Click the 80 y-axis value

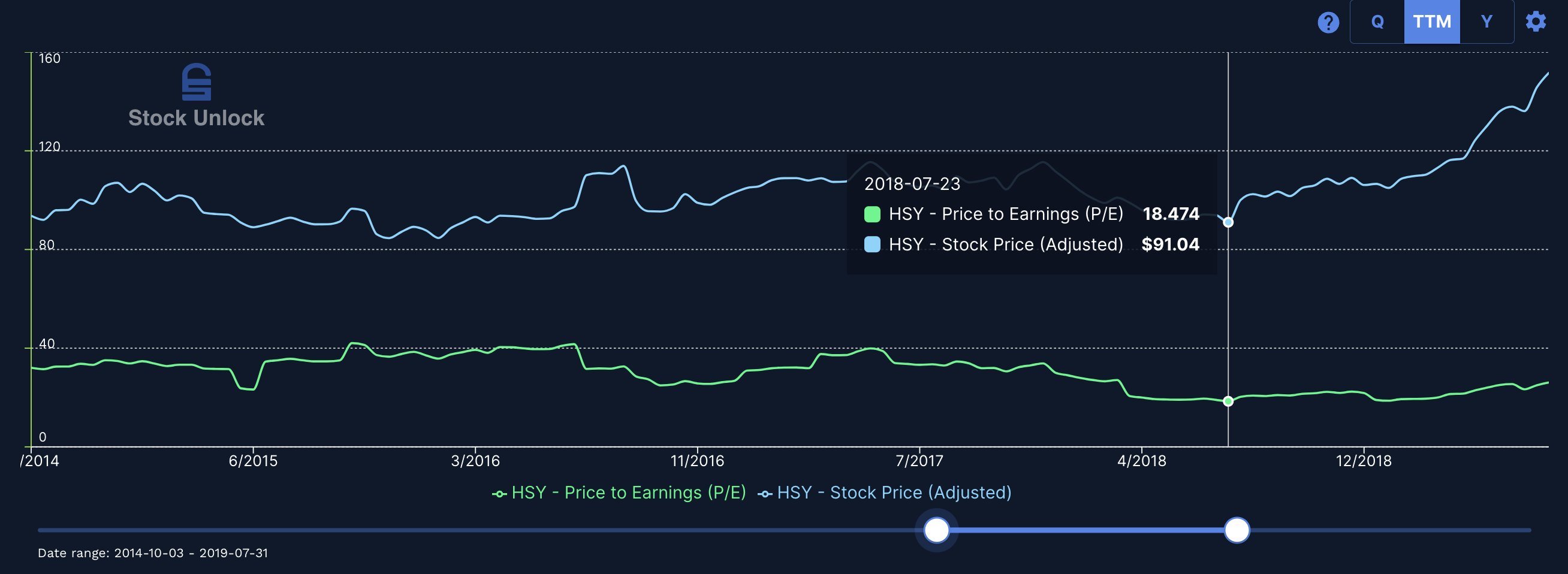(x=47, y=245)
